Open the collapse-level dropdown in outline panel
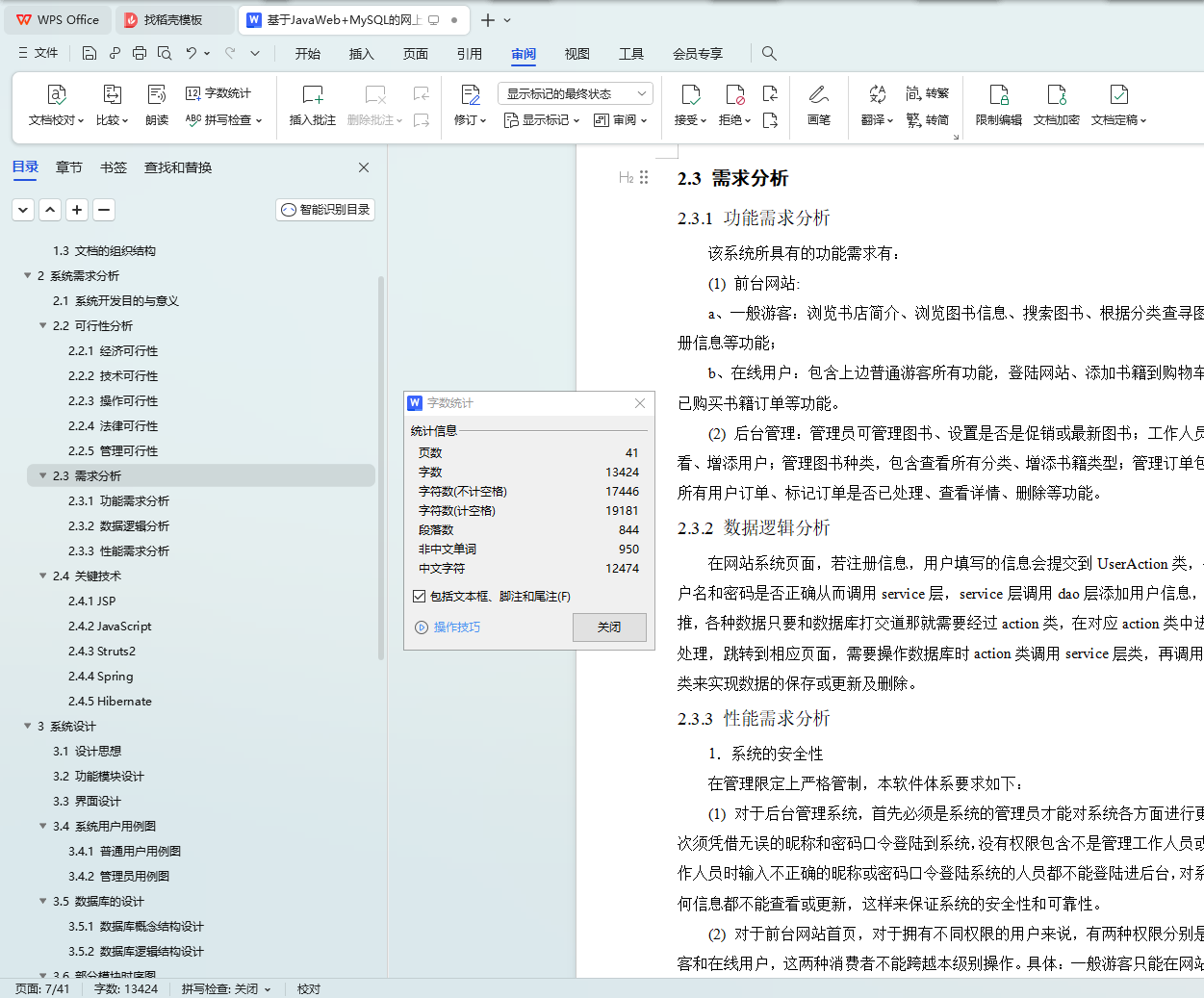 point(23,210)
